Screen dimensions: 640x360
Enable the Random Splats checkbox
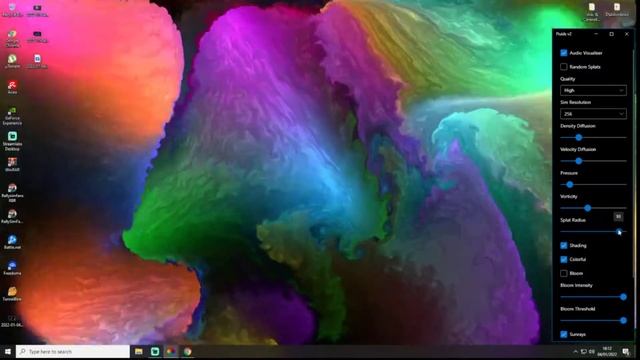[x=564, y=67]
